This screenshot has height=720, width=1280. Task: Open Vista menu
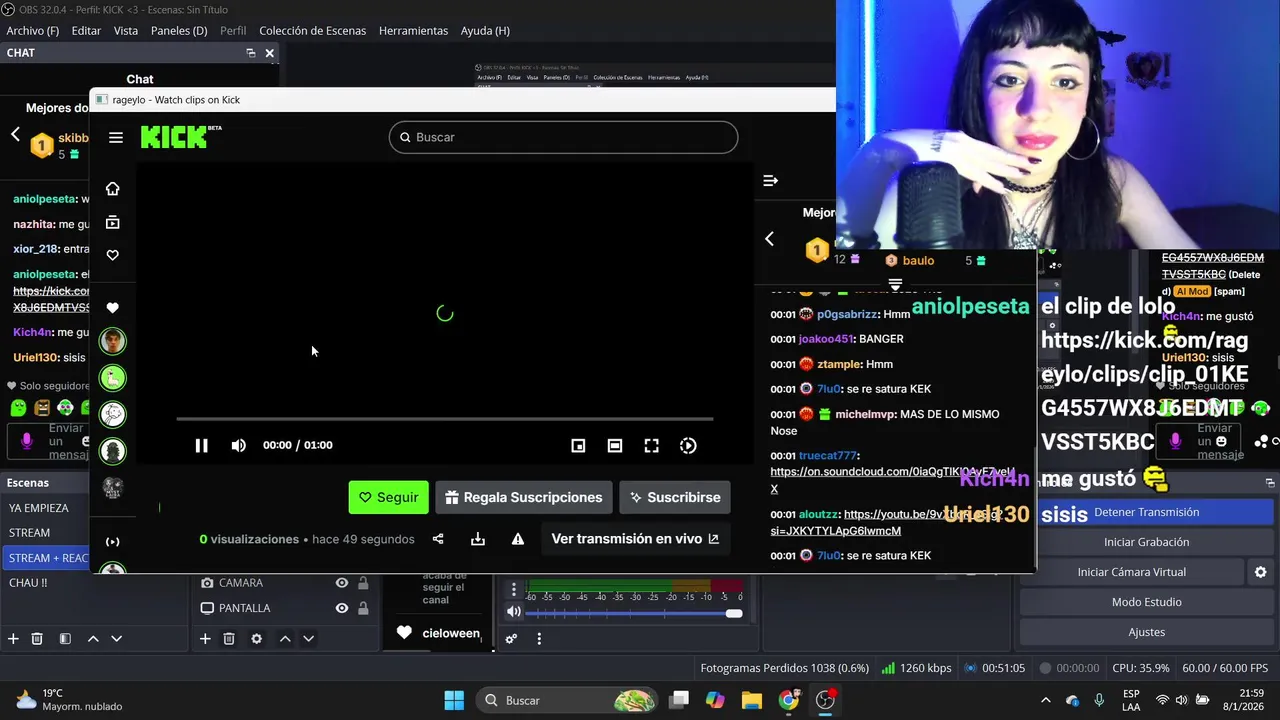126,31
